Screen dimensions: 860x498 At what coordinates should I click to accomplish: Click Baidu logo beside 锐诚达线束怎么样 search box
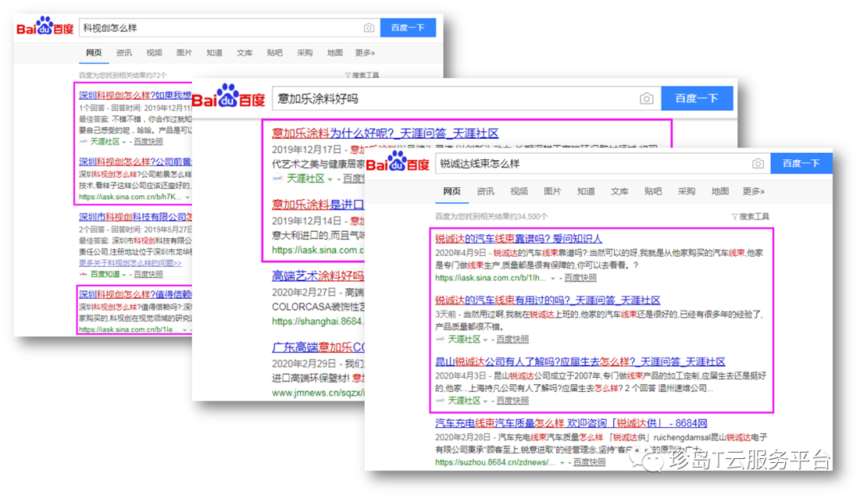pyautogui.click(x=397, y=162)
